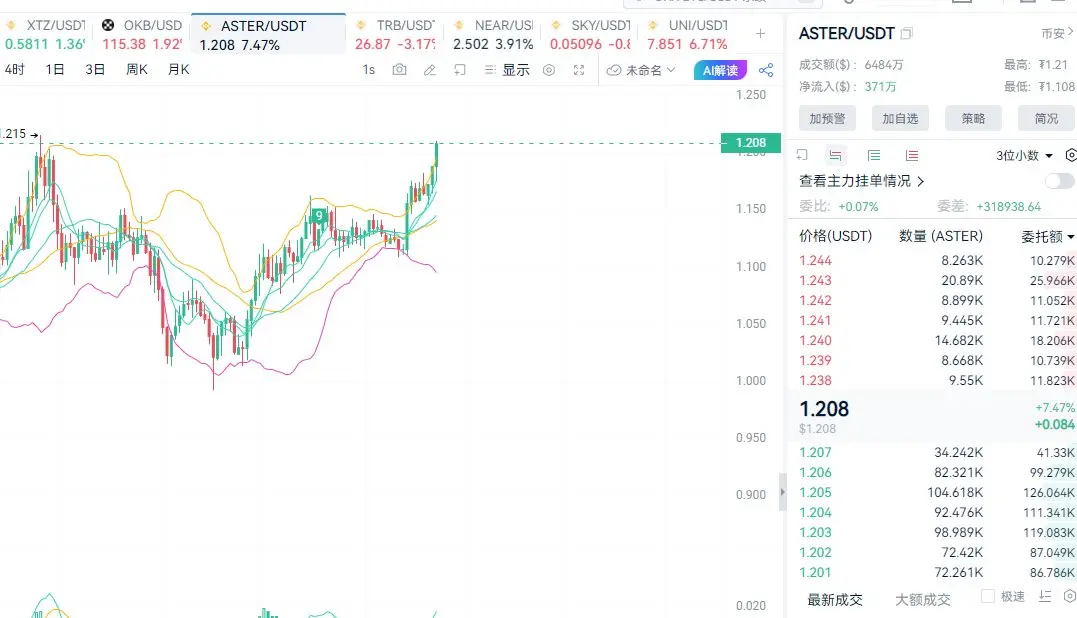Select the 4时 timeframe

(14, 69)
